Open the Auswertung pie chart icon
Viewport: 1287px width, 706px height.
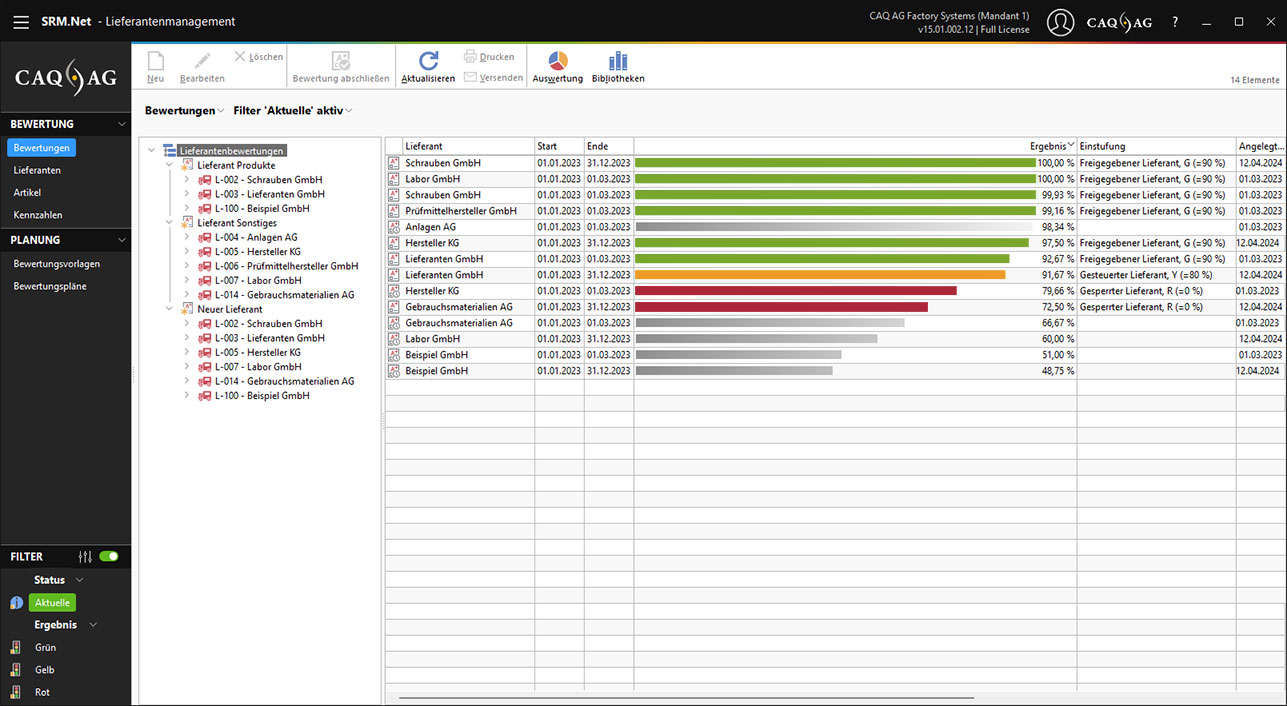coord(557,62)
